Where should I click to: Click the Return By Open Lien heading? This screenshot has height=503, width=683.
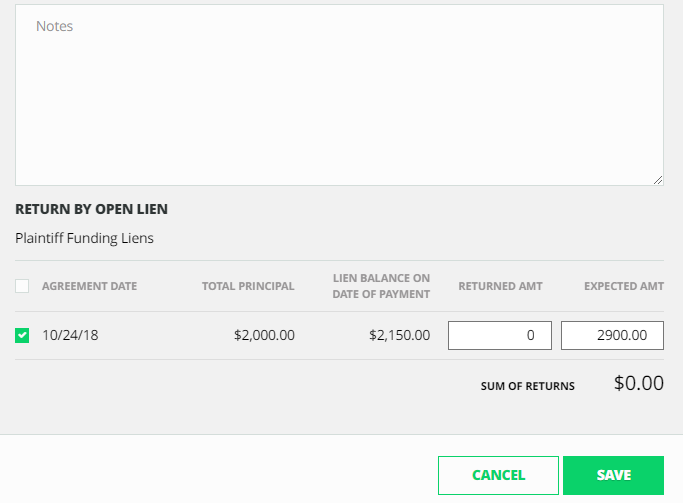click(x=91, y=210)
